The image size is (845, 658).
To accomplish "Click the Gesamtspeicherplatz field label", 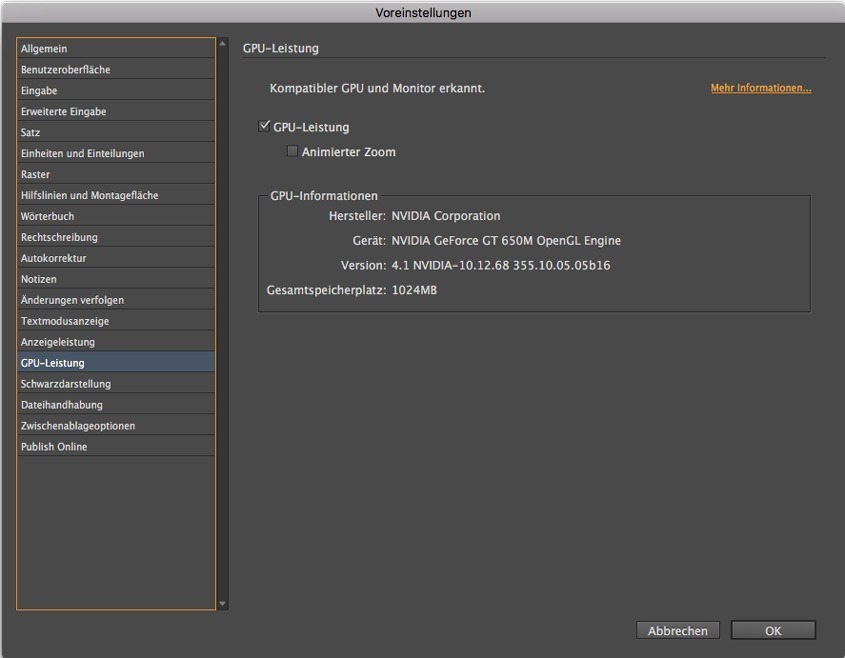I will 327,290.
